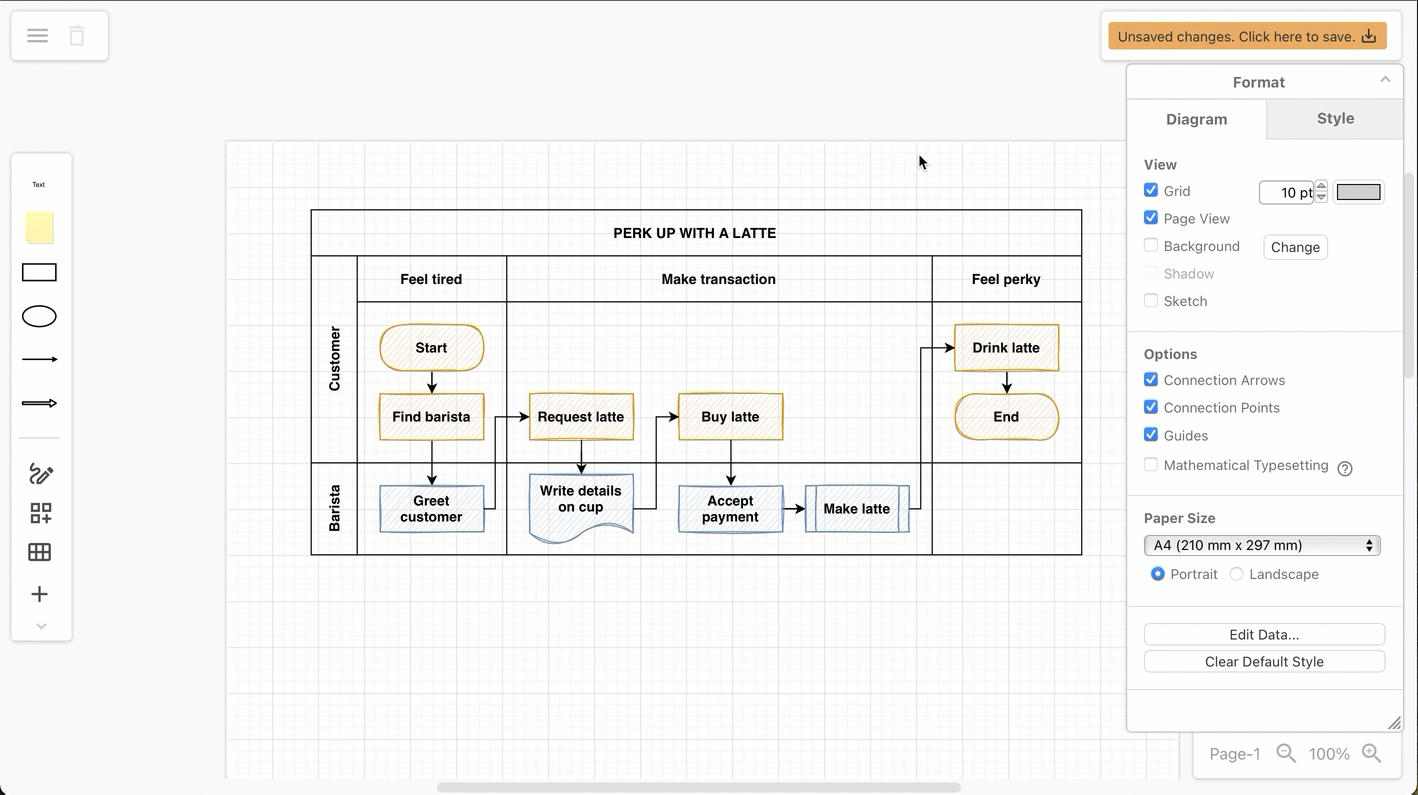Select the sticky note shape tool

coord(39,228)
